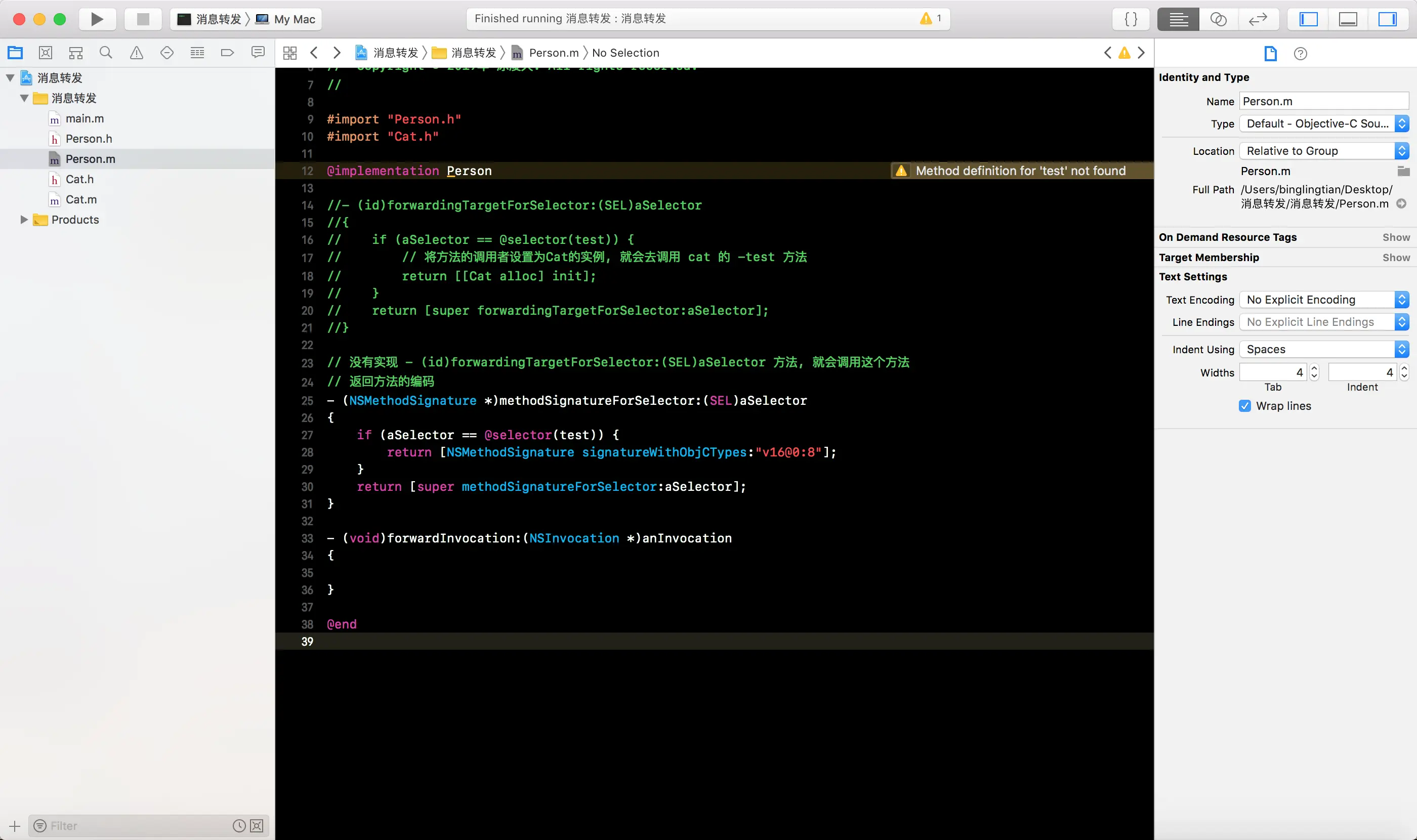Click the warning 'Method definition for test not found'
Viewport: 1417px width, 840px height.
click(x=1020, y=171)
